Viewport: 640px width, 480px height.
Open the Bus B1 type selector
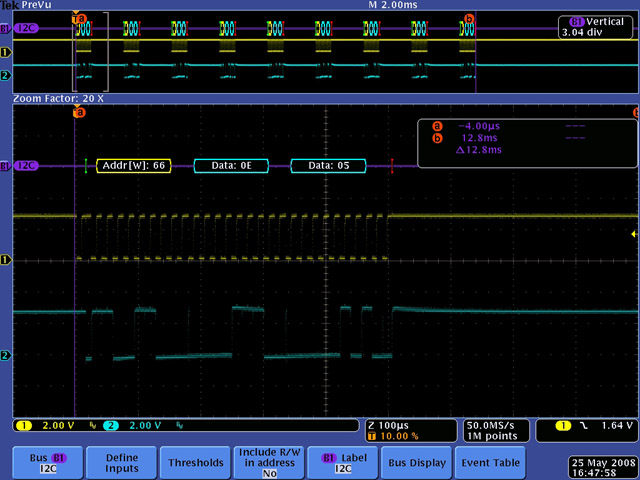(48, 463)
